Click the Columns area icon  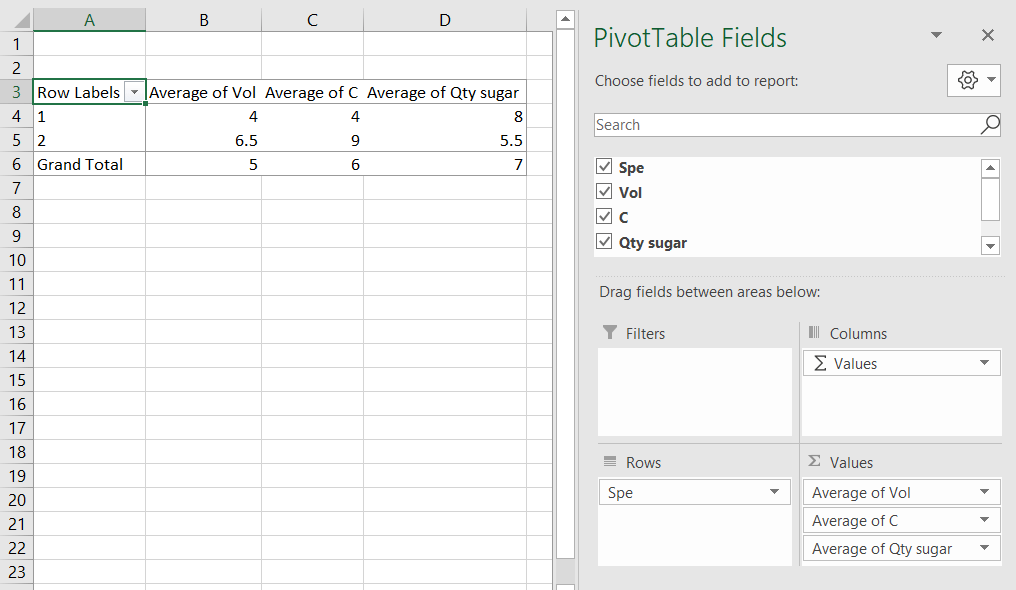click(x=815, y=333)
